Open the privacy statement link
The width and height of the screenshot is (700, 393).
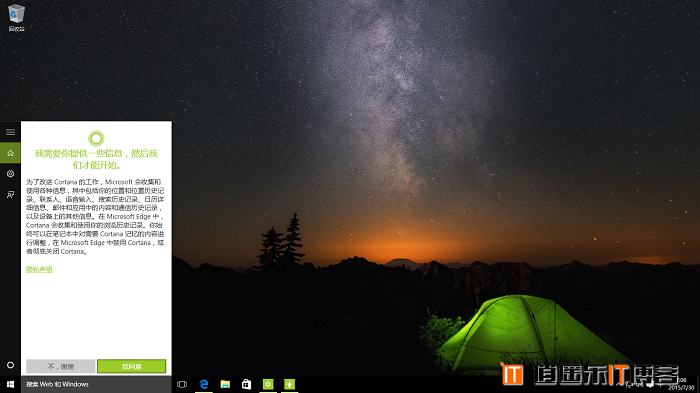click(x=39, y=269)
